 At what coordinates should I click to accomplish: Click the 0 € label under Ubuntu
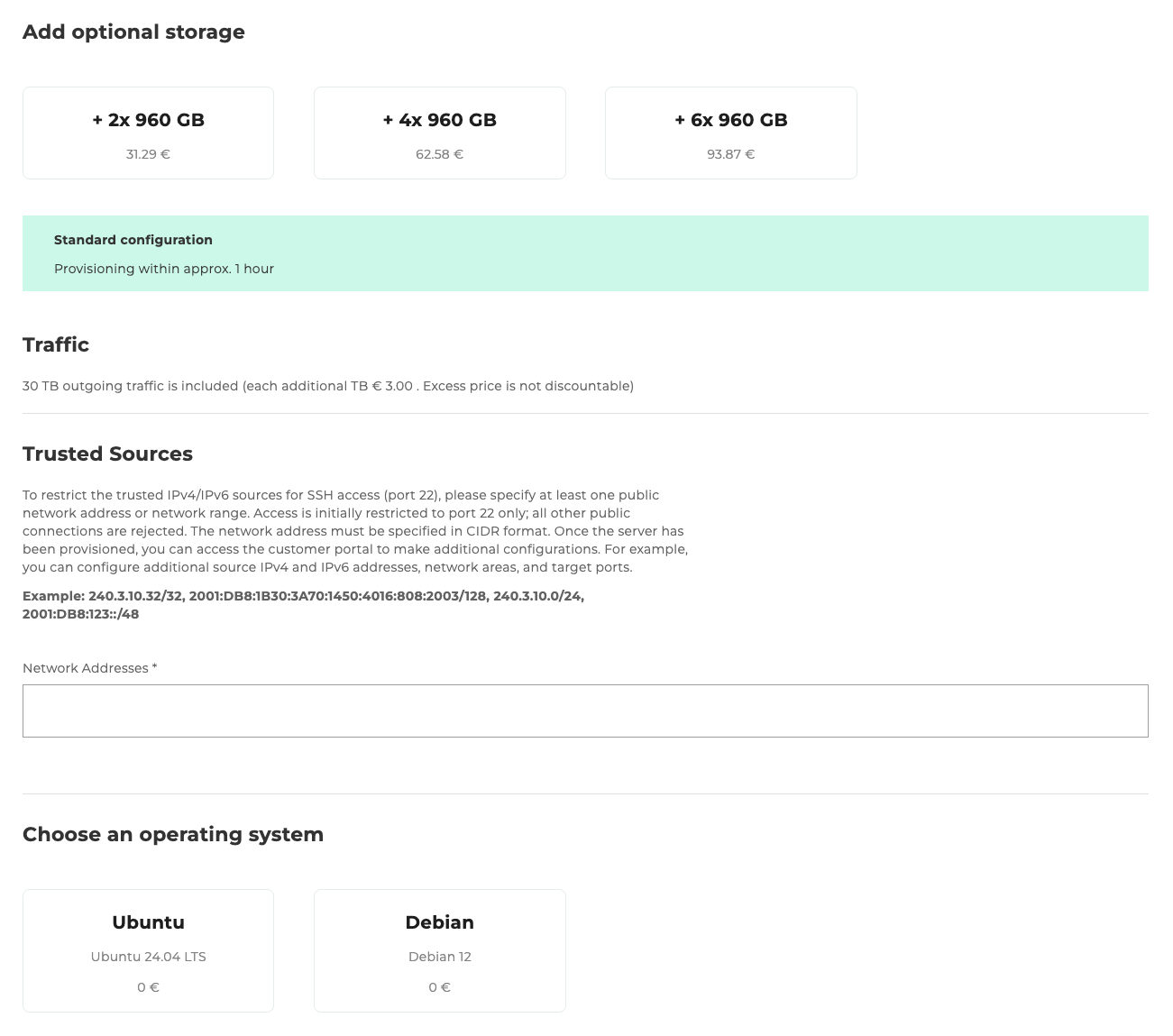148,986
